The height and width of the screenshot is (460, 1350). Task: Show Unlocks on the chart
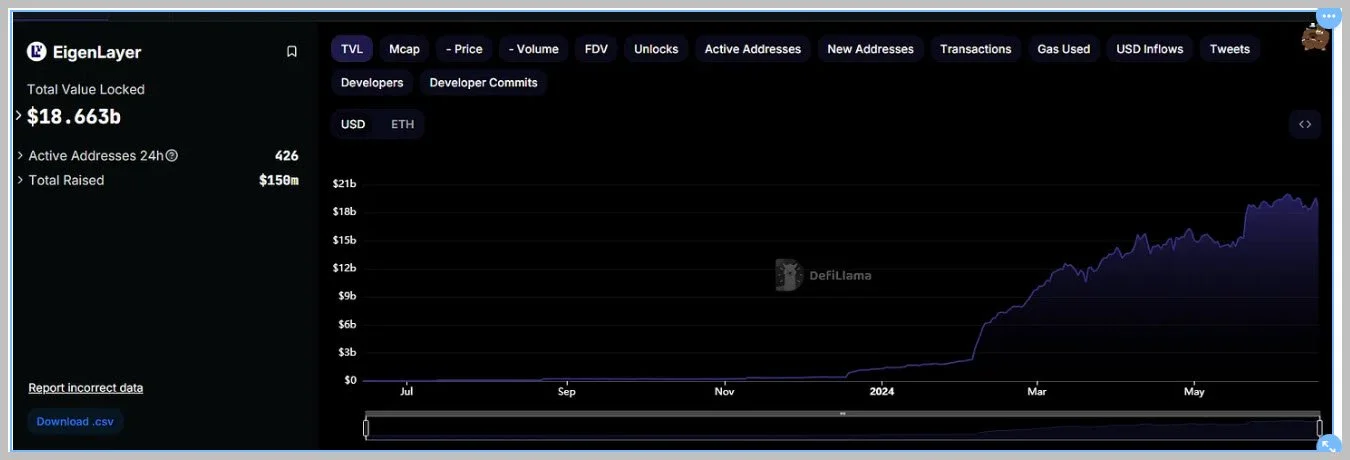coord(656,49)
